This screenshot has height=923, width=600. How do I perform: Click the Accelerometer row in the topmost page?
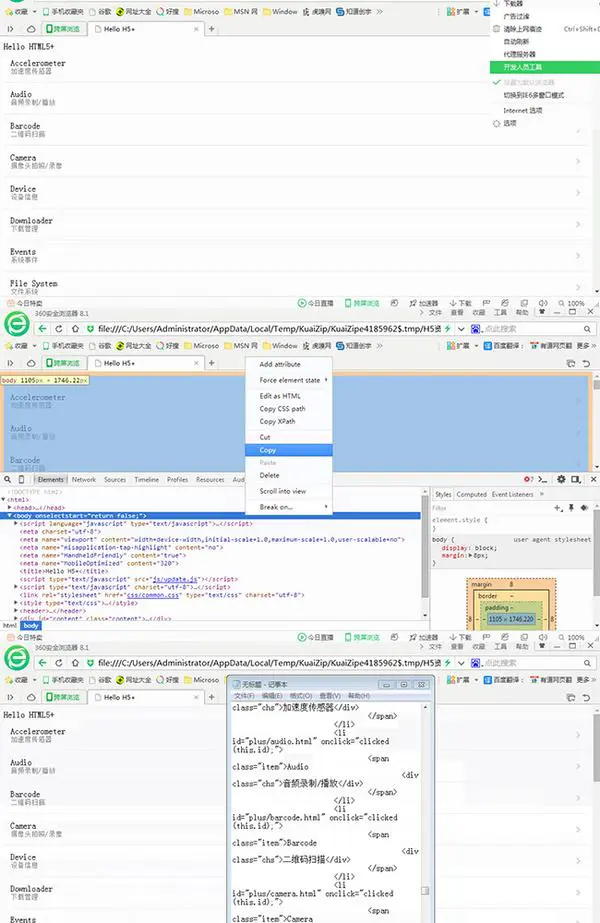pyautogui.click(x=296, y=67)
